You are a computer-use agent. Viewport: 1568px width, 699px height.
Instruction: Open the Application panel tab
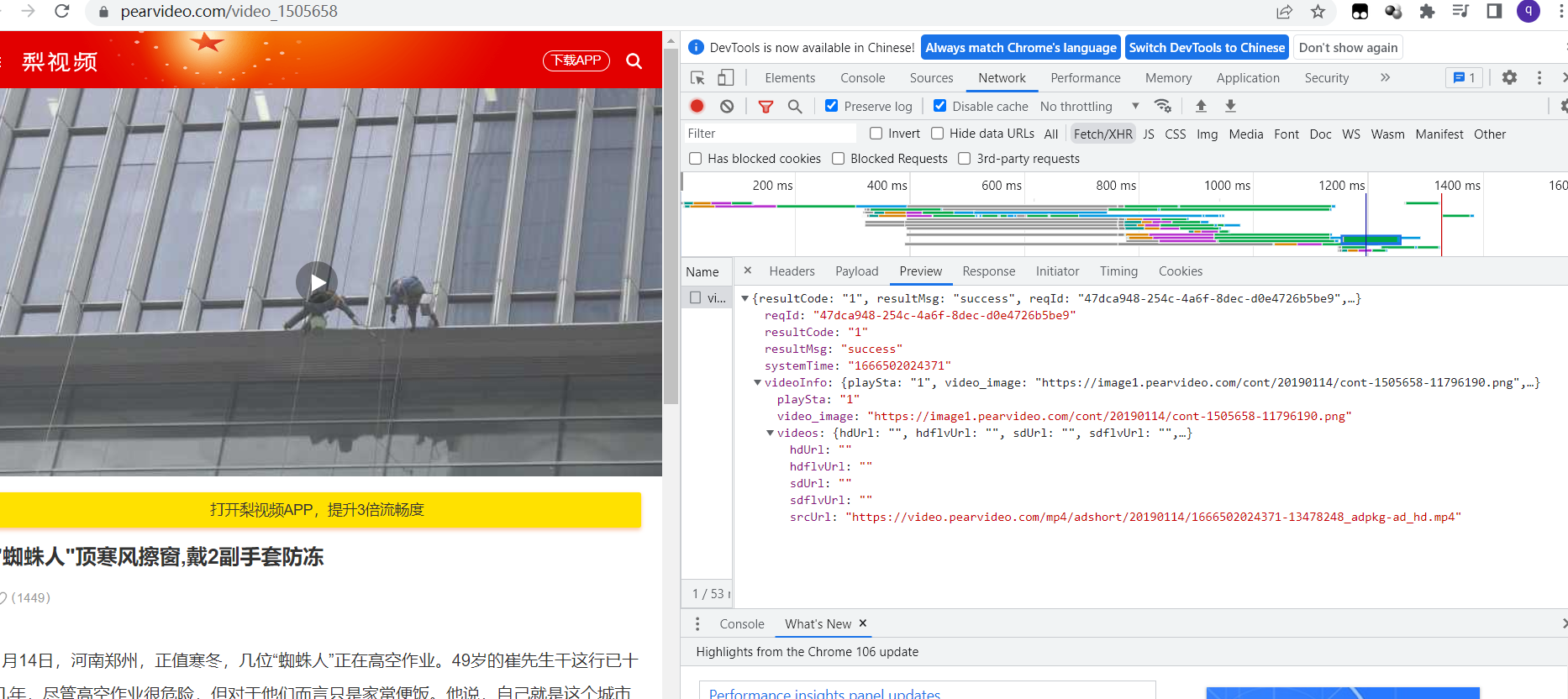(x=1248, y=78)
